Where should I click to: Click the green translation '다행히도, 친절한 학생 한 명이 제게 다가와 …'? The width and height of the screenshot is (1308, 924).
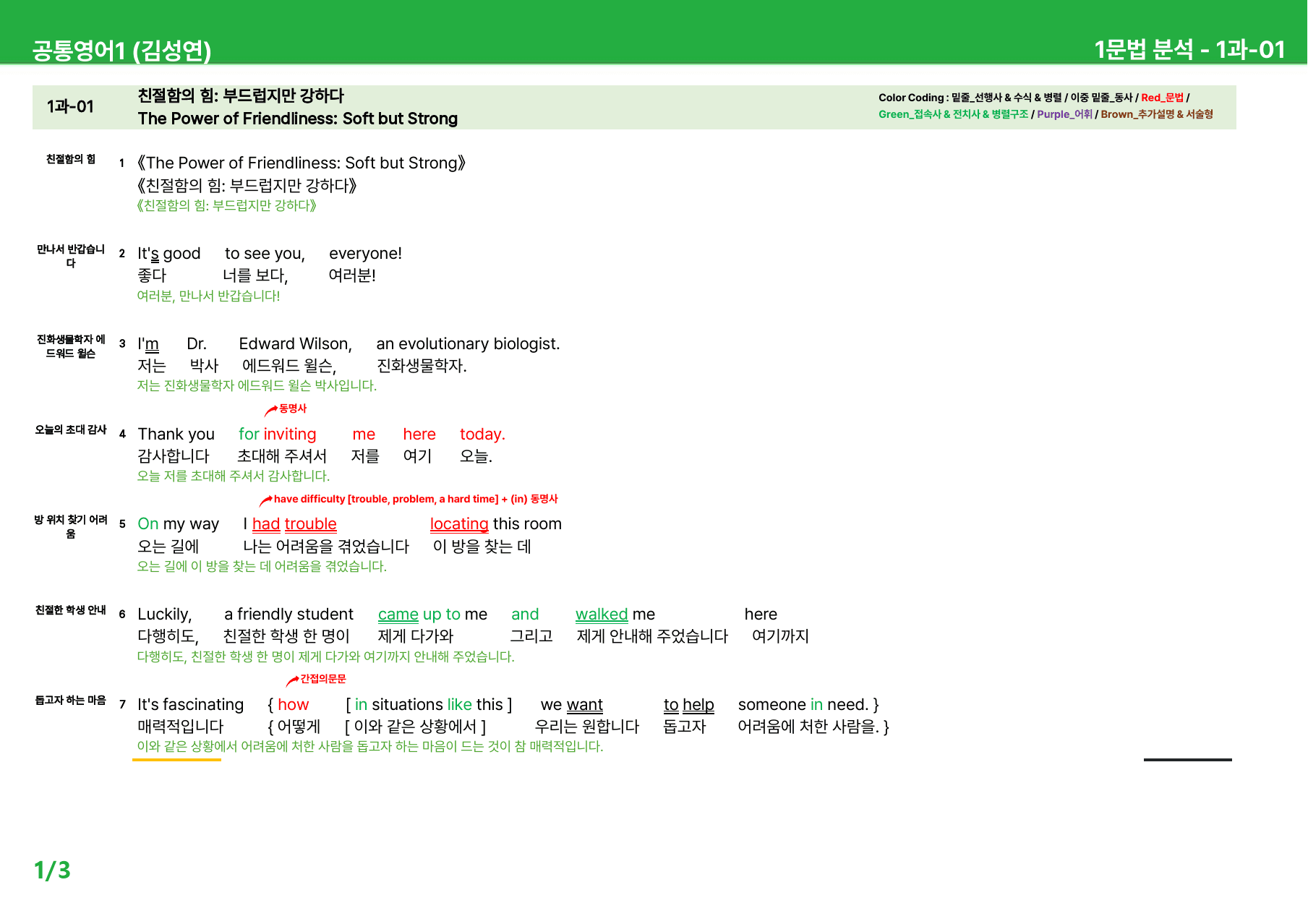click(326, 657)
